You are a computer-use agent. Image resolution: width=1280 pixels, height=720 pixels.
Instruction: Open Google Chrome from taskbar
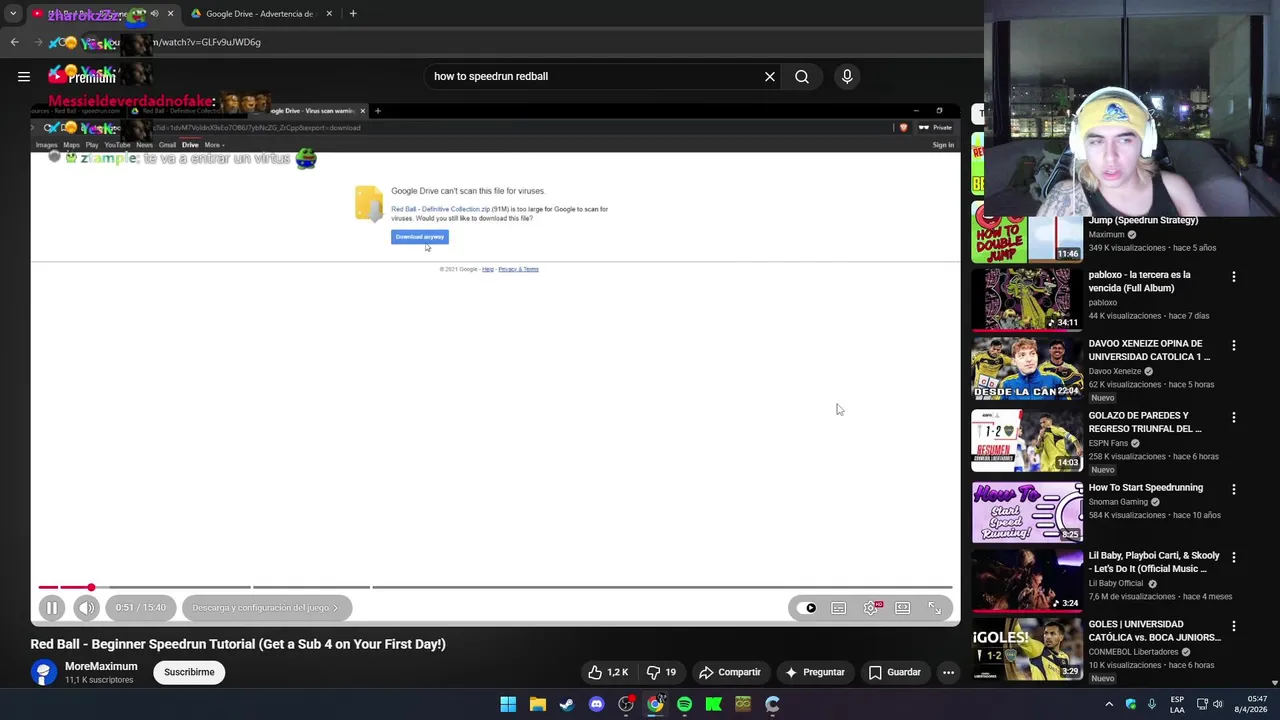coord(655,704)
